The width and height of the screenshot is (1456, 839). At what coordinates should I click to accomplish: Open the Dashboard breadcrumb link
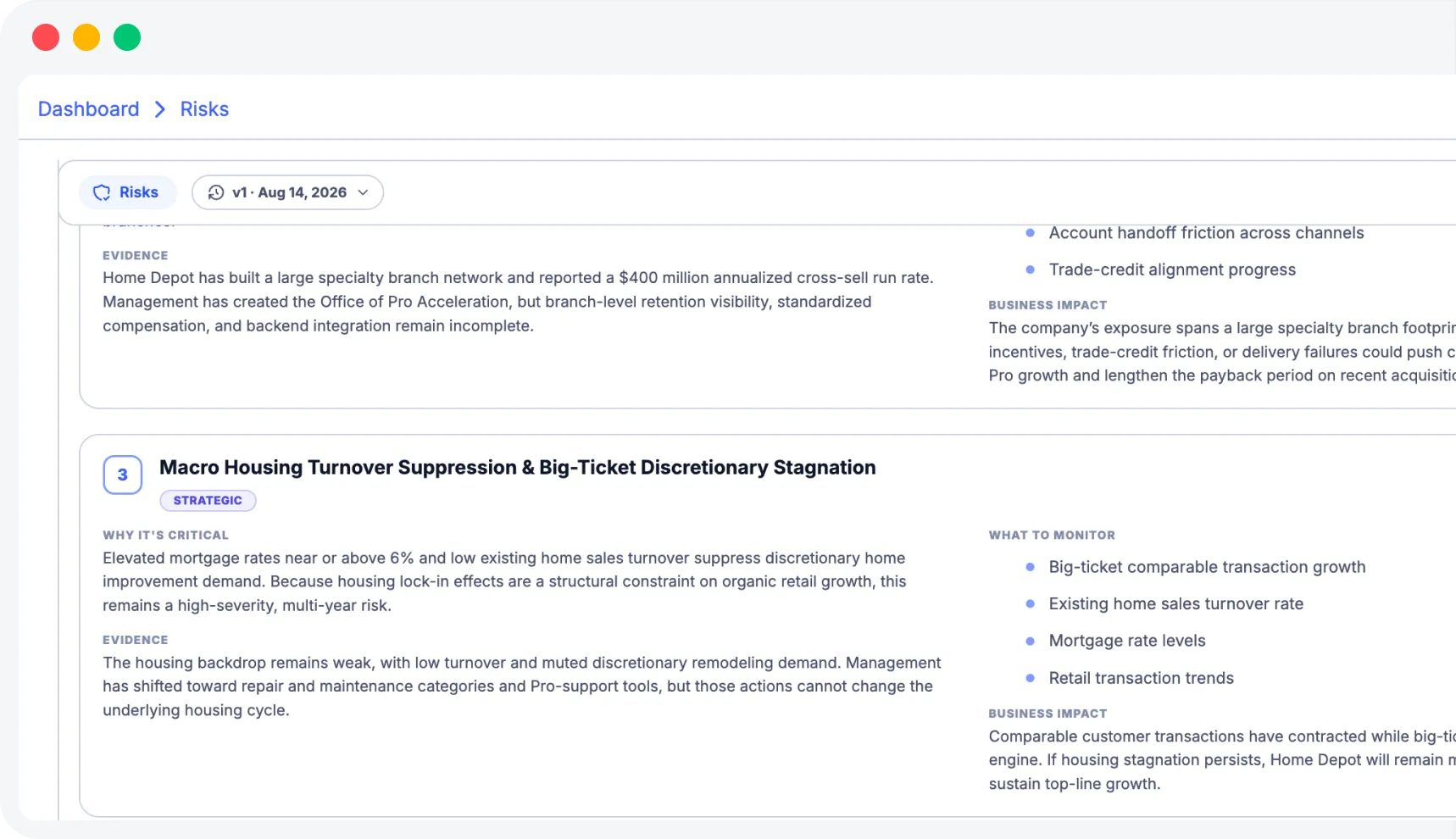click(x=88, y=109)
